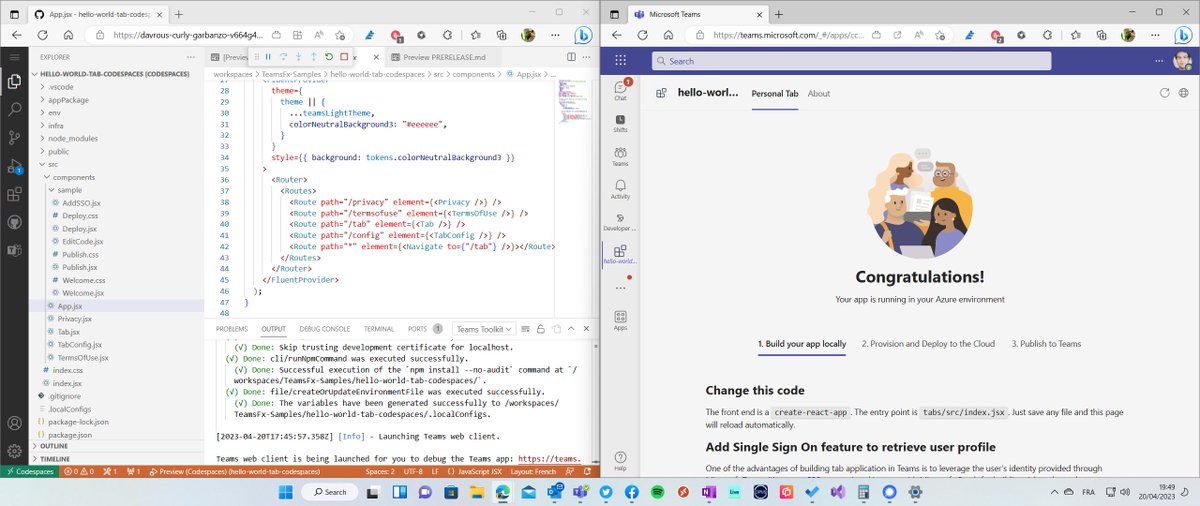Viewport: 1200px width, 506px height.
Task: Open the Search view in VS Code activity bar
Action: click(15, 110)
